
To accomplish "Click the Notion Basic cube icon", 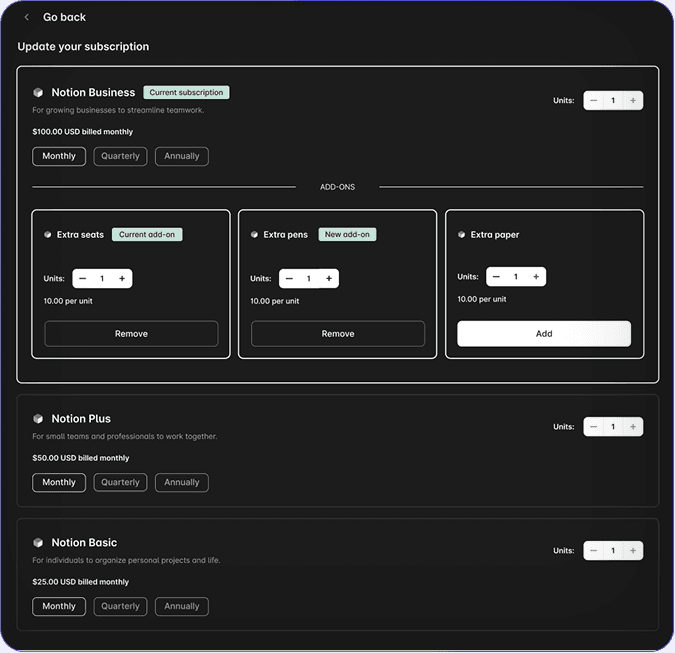I will coord(38,542).
